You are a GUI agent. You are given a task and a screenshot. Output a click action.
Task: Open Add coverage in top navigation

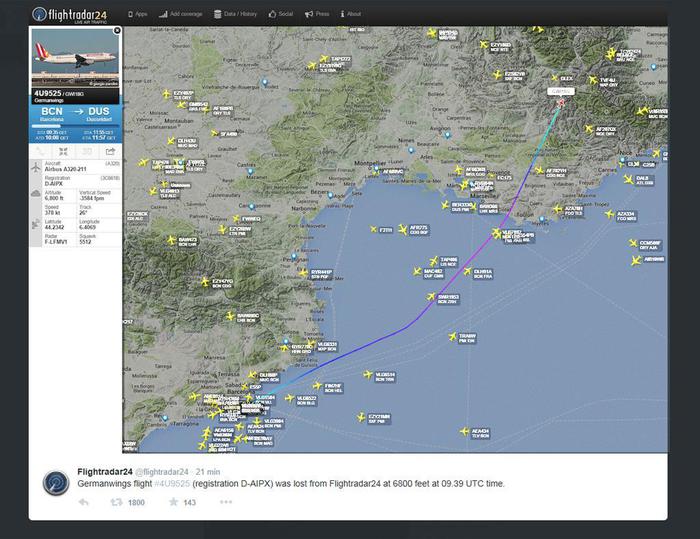(x=181, y=15)
